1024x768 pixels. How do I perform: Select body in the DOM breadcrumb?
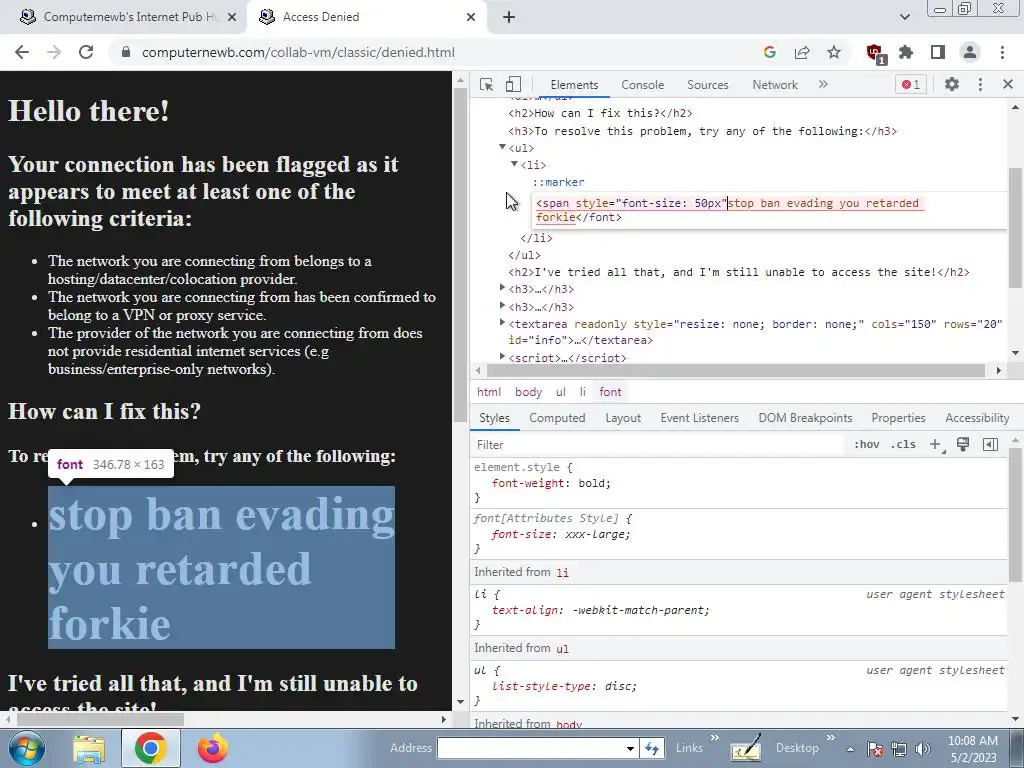(x=528, y=392)
